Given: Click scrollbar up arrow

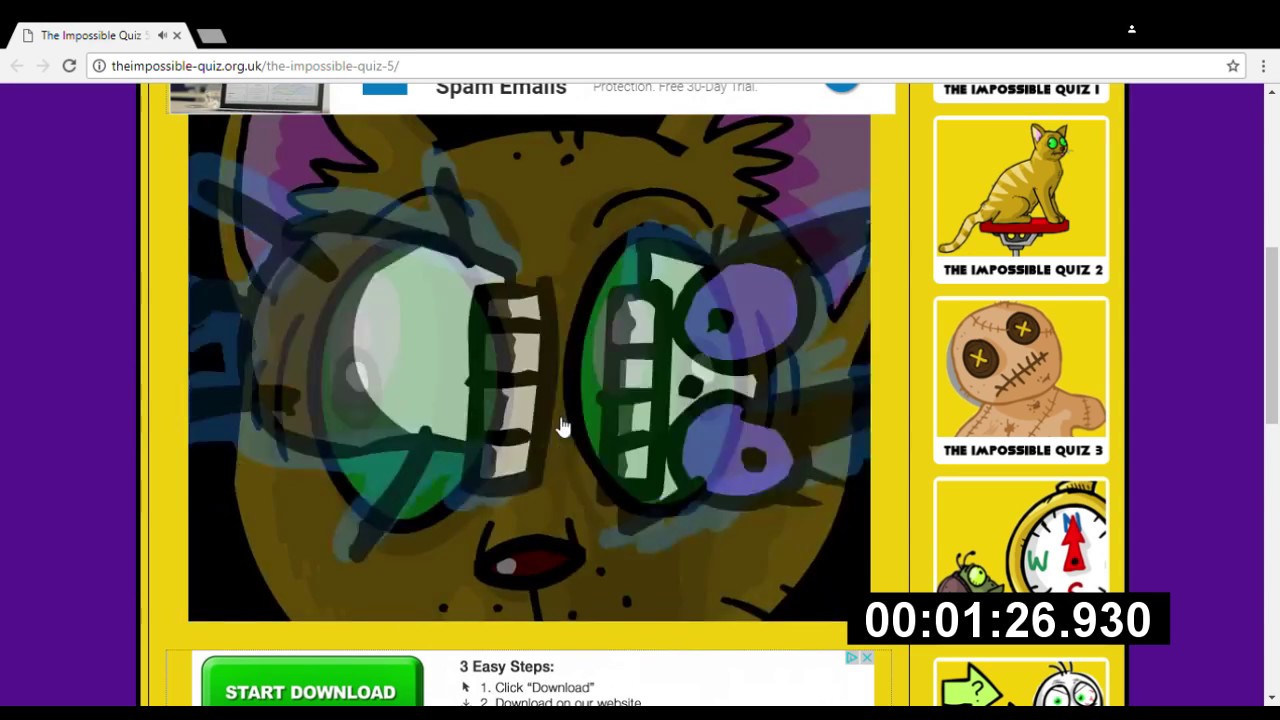Looking at the screenshot, I should click(1271, 92).
